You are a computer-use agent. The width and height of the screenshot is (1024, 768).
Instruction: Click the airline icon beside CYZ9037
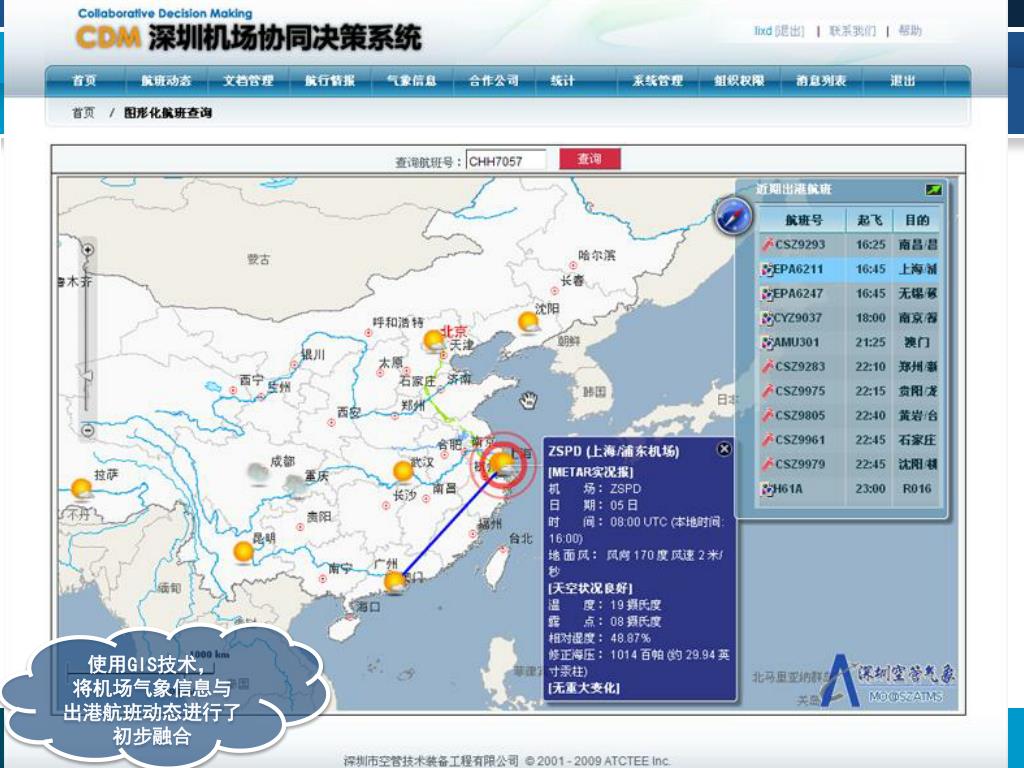click(767, 318)
